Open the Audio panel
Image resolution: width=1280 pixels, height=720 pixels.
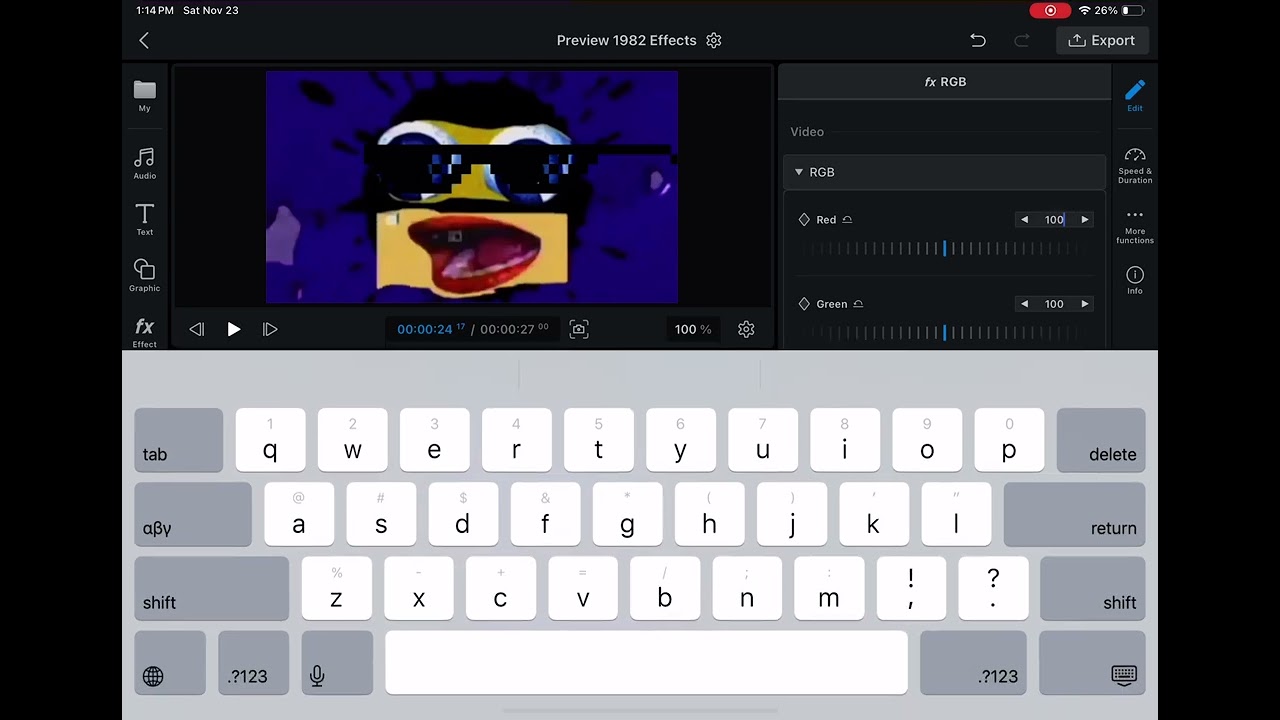(x=145, y=164)
